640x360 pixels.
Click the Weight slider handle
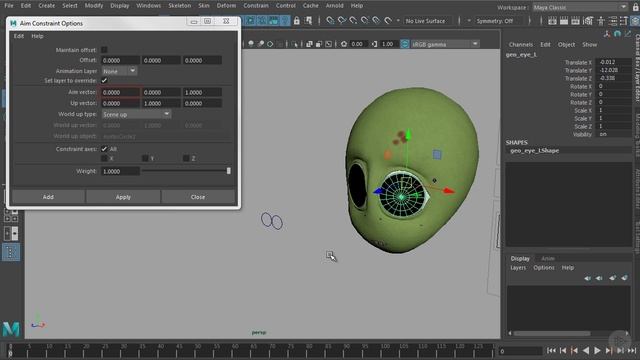229,171
